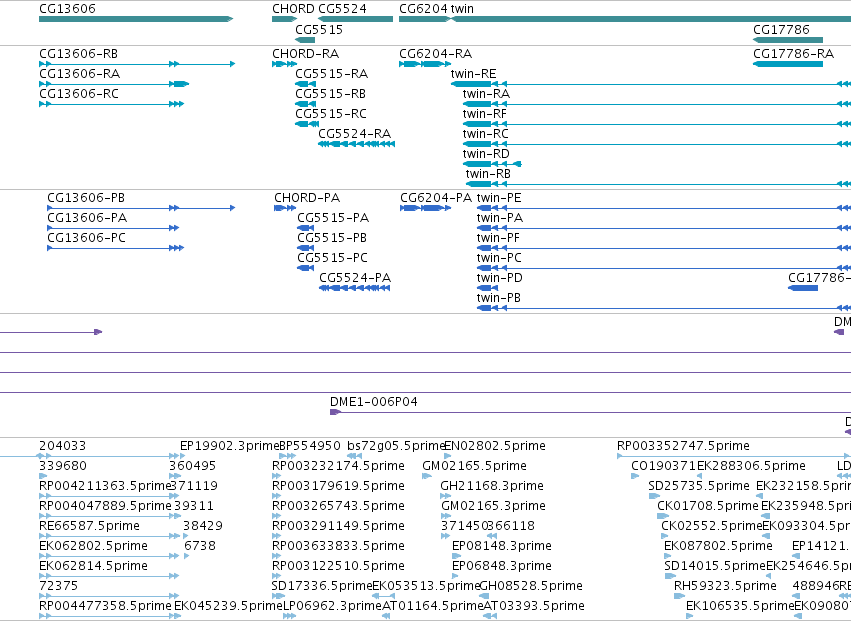Image resolution: width=851 pixels, height=621 pixels.
Task: Click EST entry 72375
Action: (59, 587)
